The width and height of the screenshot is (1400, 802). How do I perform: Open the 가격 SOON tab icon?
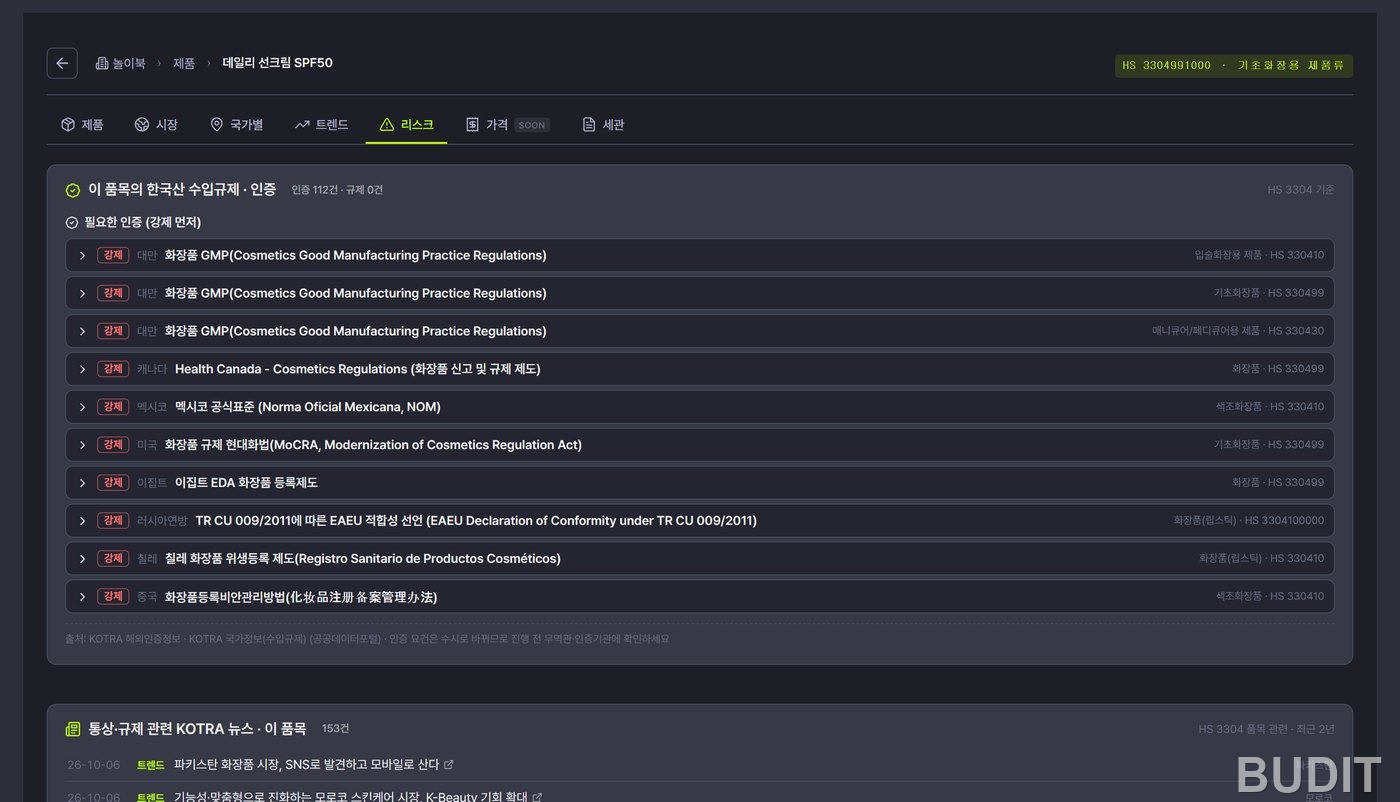point(472,125)
